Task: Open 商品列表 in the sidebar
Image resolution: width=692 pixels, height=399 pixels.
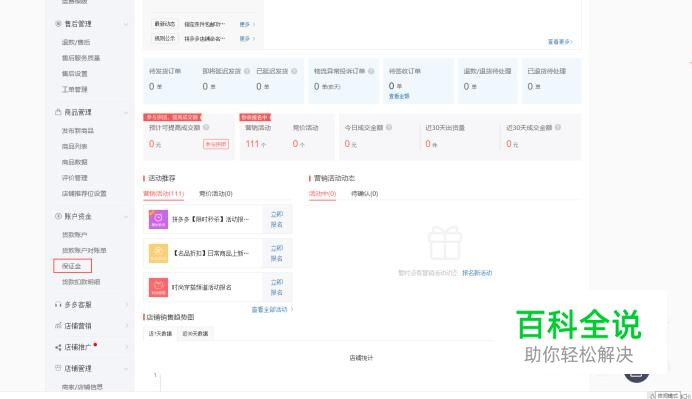Action: pyautogui.click(x=75, y=147)
